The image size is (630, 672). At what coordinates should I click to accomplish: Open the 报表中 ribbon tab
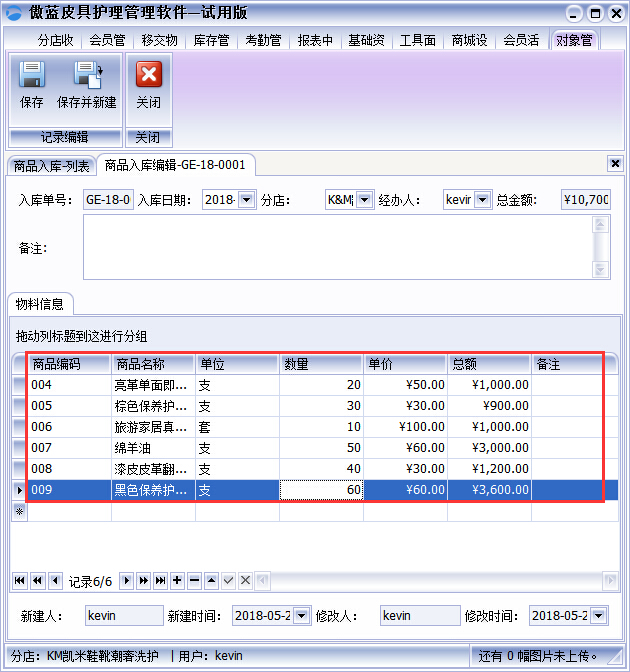click(315, 40)
